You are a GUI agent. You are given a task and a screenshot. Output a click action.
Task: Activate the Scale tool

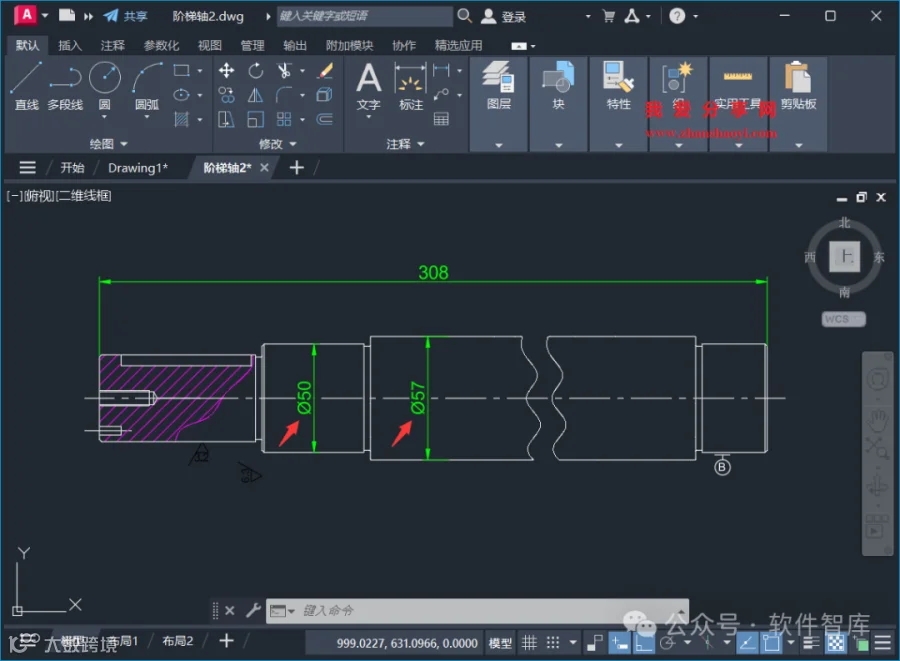click(255, 119)
